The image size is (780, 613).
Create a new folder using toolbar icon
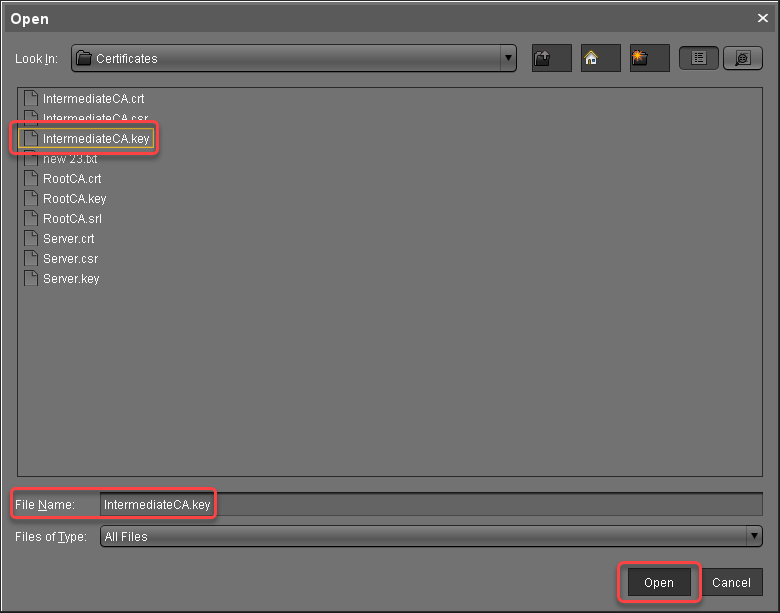click(649, 59)
